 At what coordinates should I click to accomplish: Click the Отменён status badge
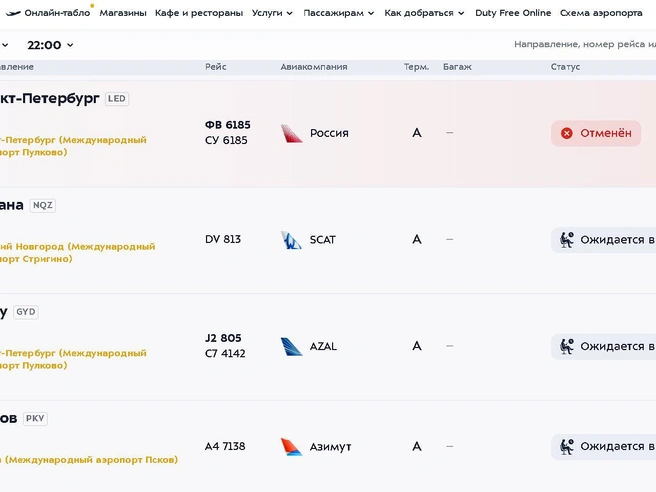coord(596,133)
